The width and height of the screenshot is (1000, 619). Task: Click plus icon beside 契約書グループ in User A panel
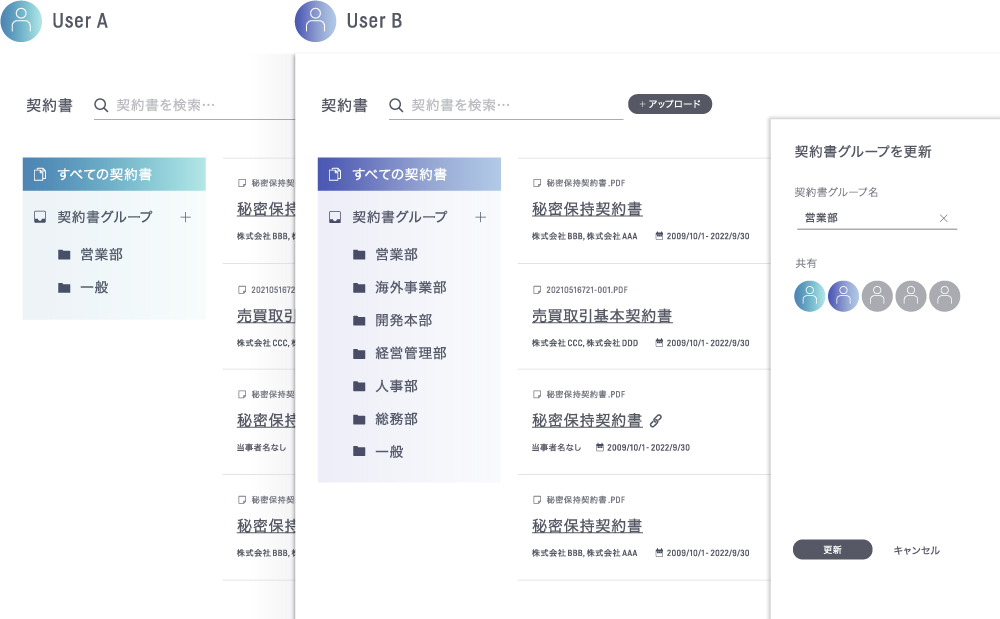(x=185, y=217)
